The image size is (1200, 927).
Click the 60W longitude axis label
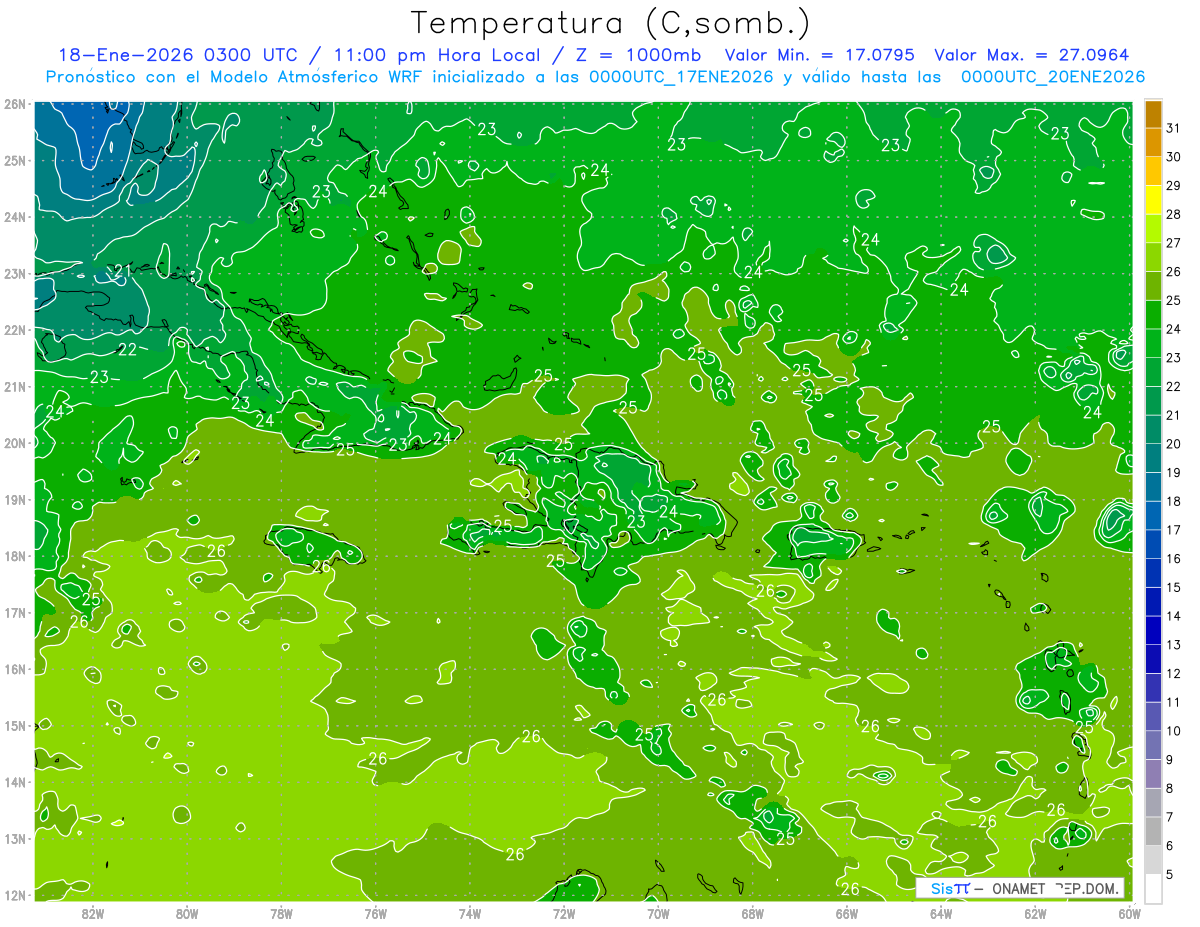pos(1129,913)
